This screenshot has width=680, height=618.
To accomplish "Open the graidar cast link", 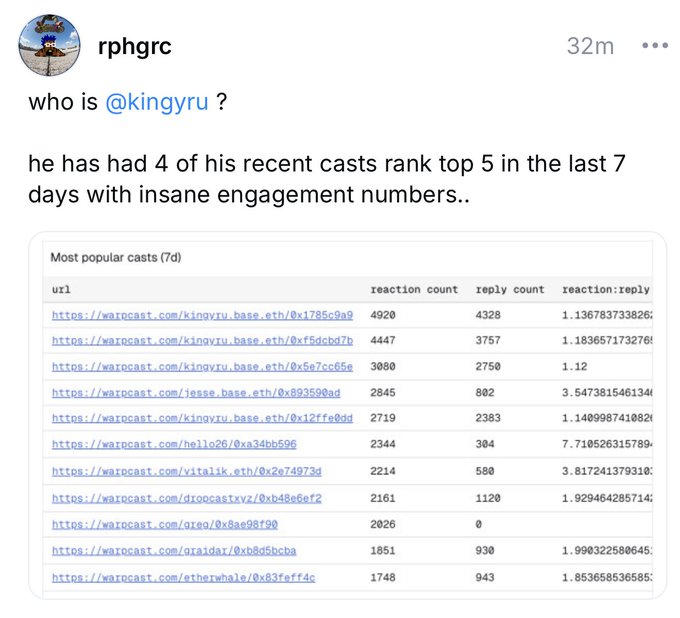I will (174, 550).
